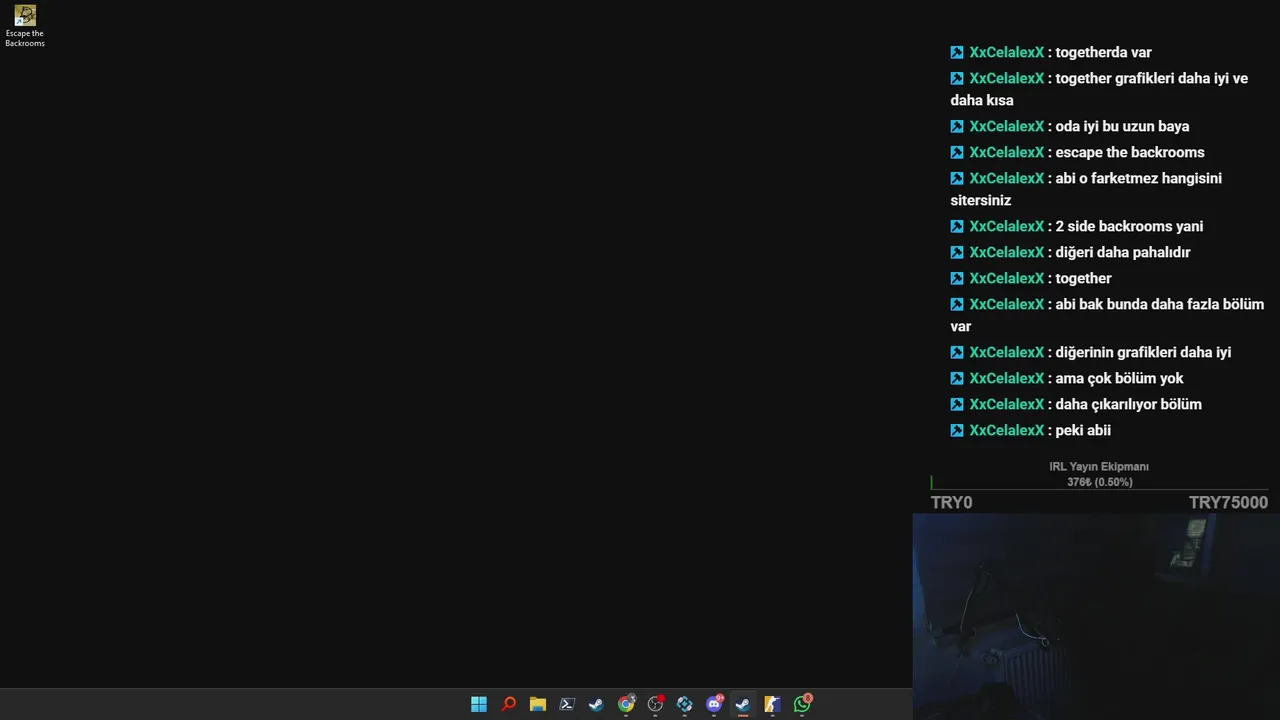
Task: Click the TRY0 goal start label
Action: tap(951, 503)
